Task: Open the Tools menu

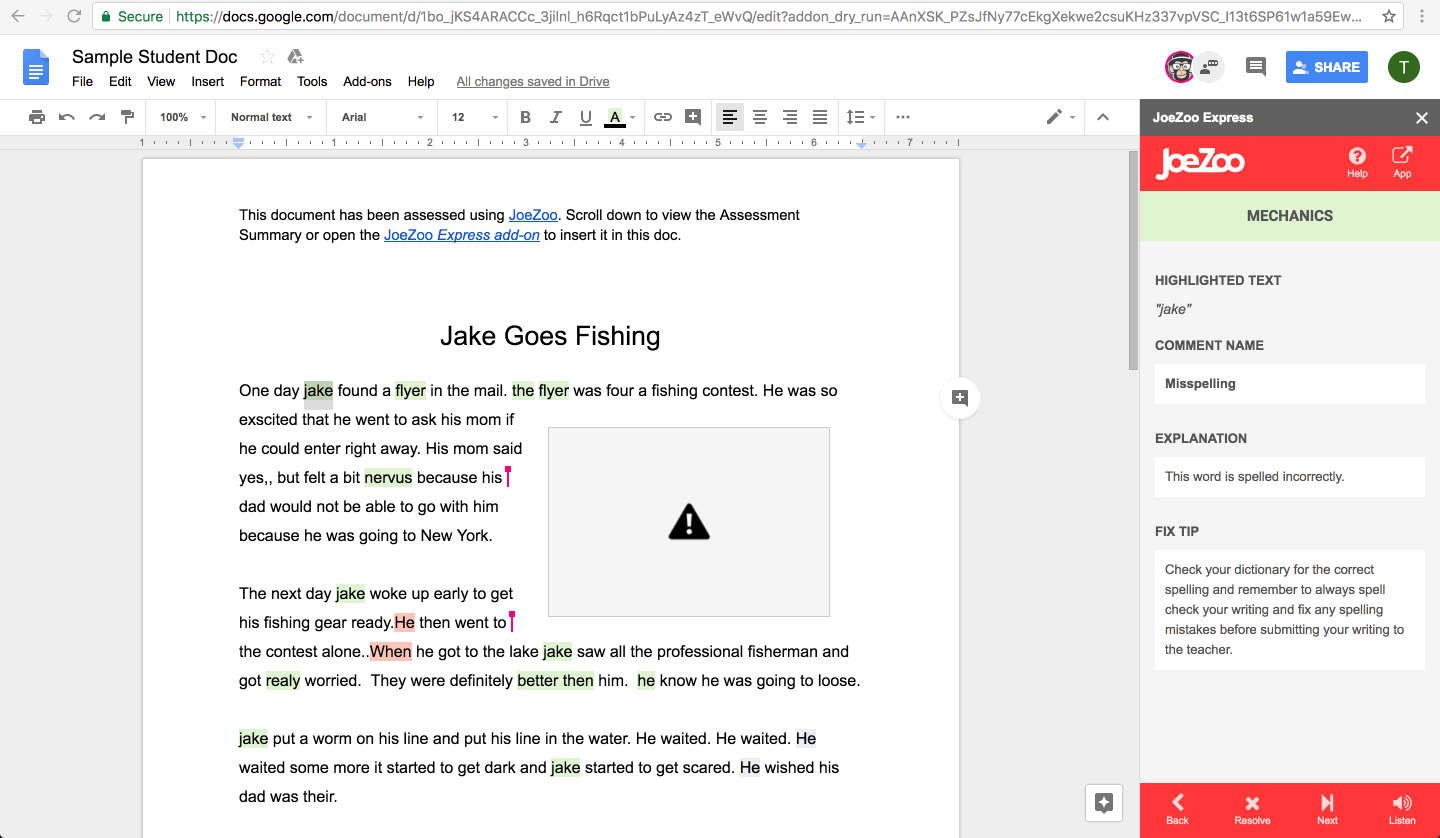Action: [312, 82]
